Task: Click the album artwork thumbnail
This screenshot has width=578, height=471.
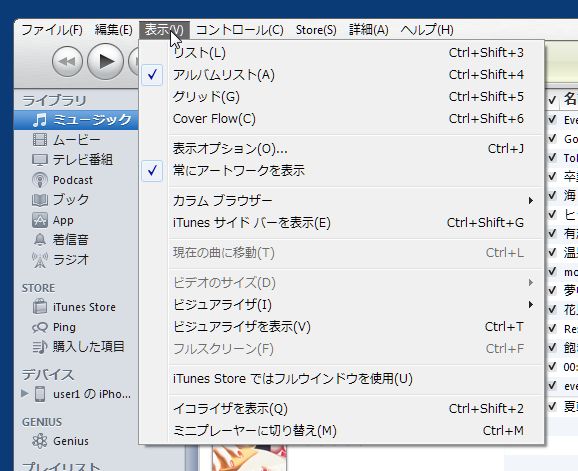Action: click(249, 457)
